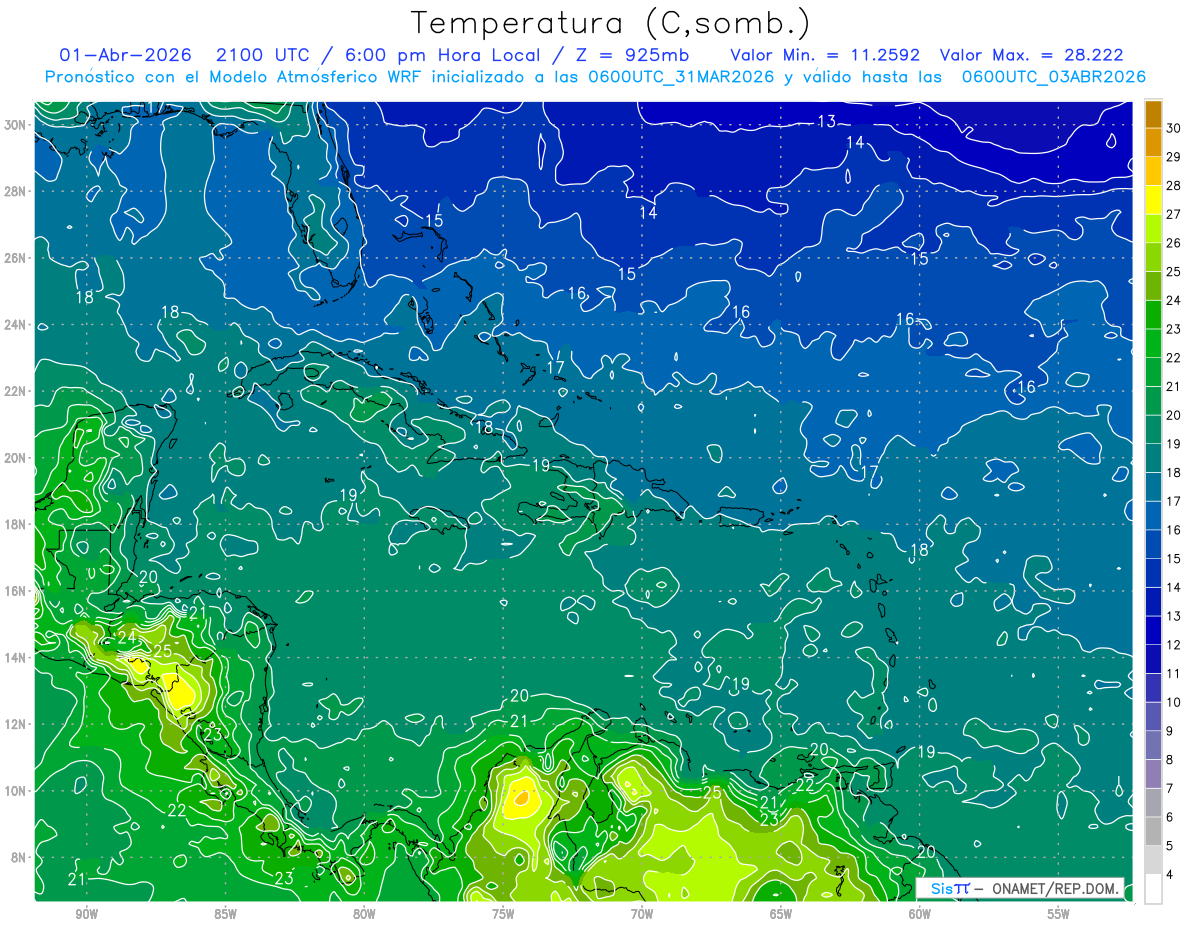Click the 75W longitude axis label

coord(503,913)
